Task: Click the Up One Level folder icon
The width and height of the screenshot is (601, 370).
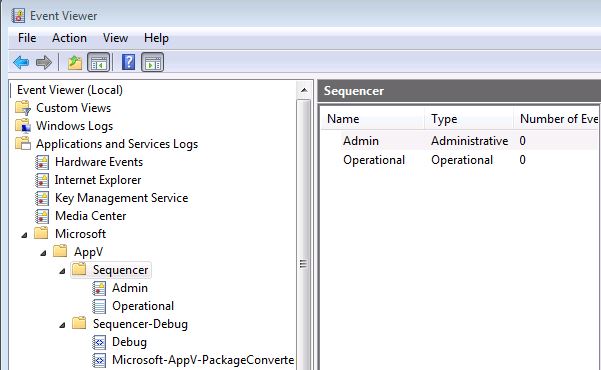Action: 75,62
